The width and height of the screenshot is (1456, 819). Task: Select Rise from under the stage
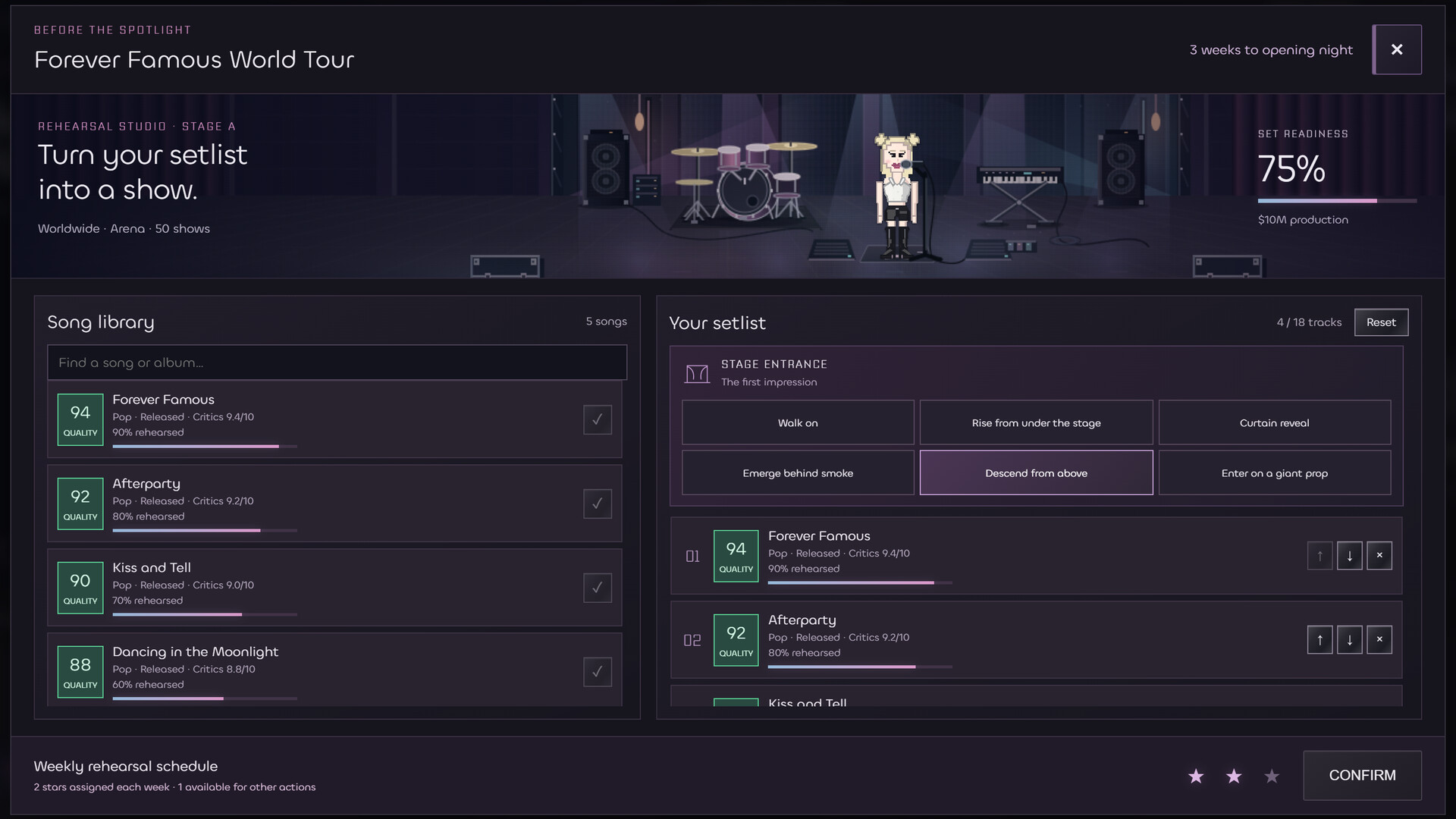[1036, 422]
